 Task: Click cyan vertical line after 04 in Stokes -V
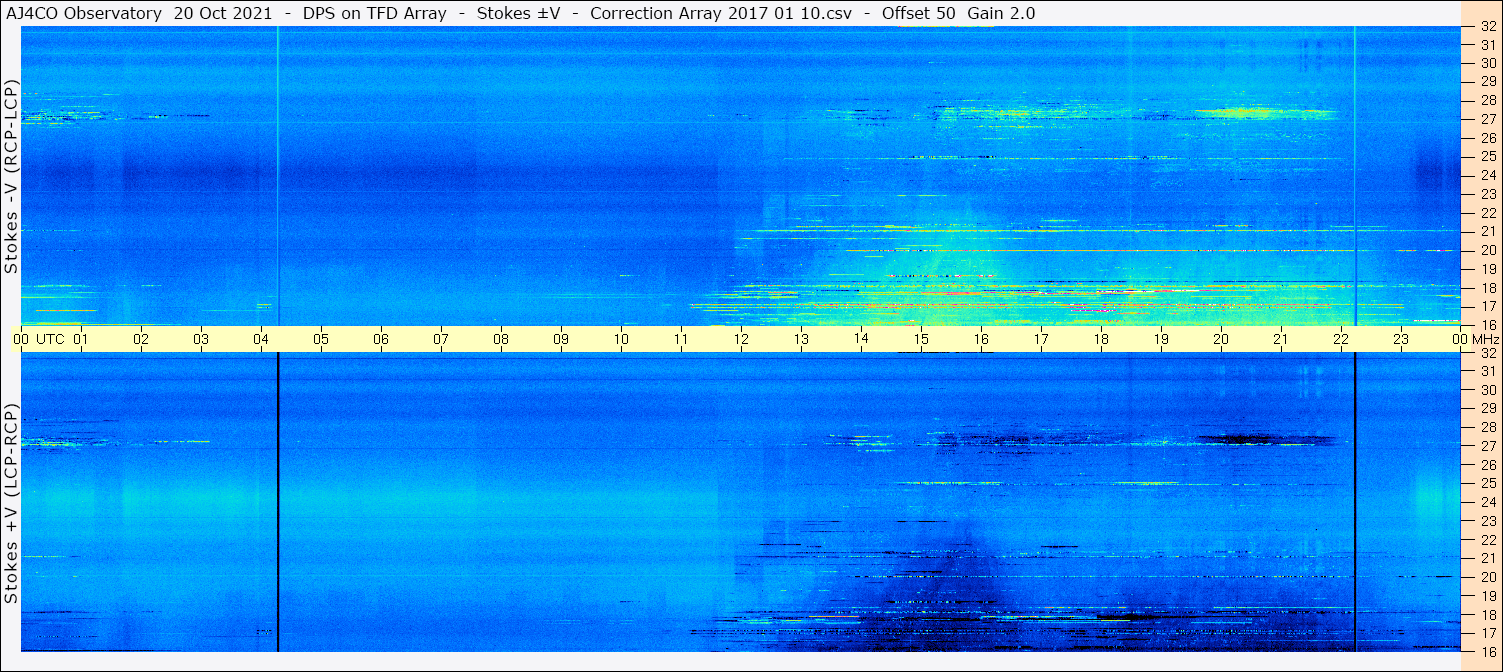pyautogui.click(x=278, y=176)
